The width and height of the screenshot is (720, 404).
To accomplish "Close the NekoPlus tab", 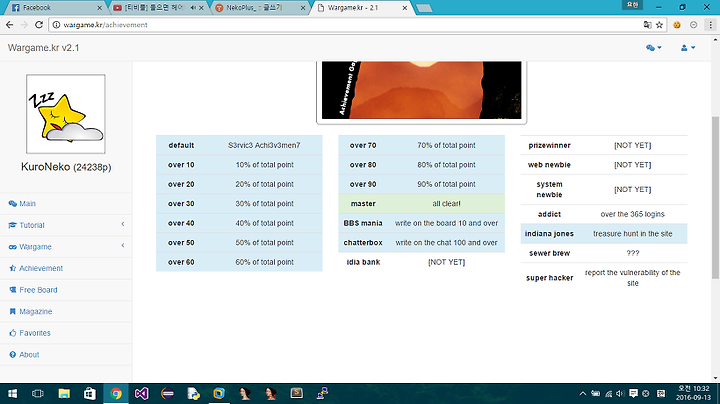I will (x=303, y=8).
